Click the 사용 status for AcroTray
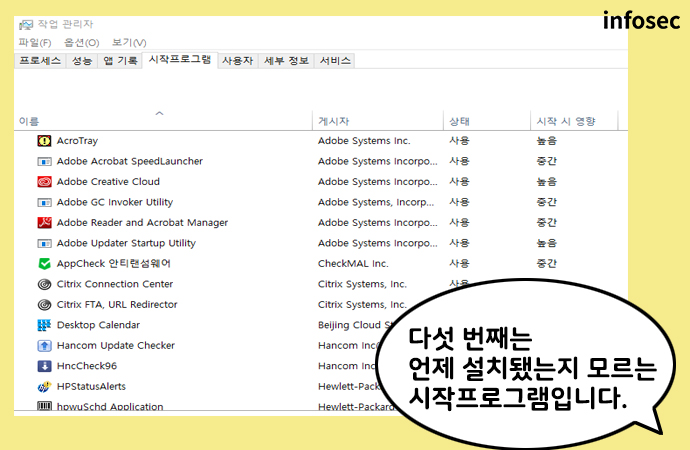690x450 pixels. click(x=459, y=141)
